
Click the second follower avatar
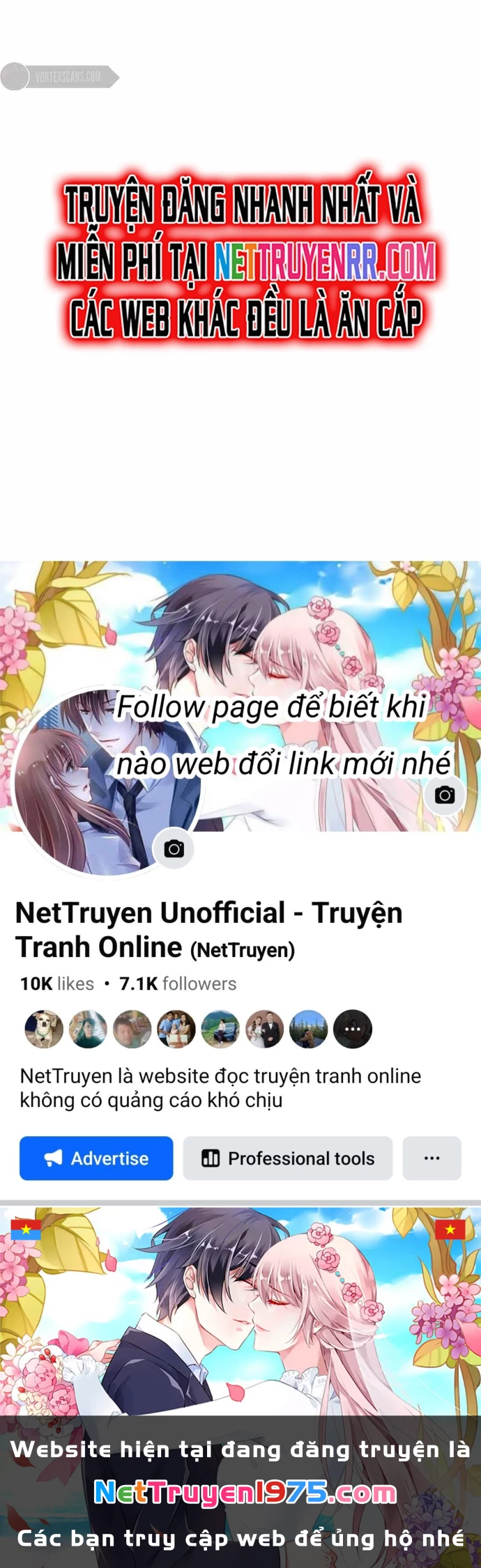pos(88,1029)
